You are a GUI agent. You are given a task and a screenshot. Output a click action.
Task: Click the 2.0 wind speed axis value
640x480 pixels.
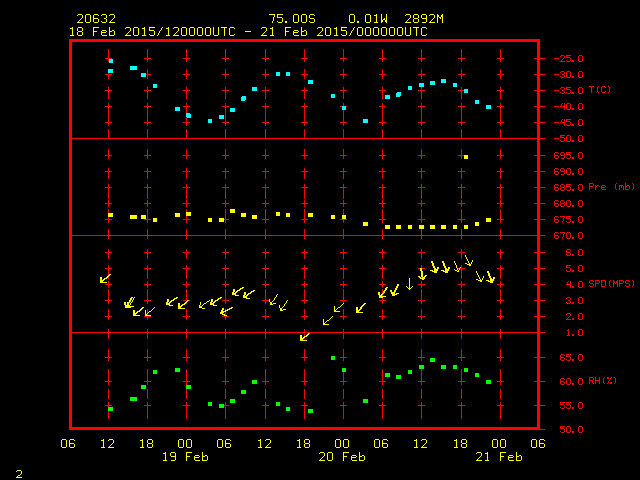[574, 317]
